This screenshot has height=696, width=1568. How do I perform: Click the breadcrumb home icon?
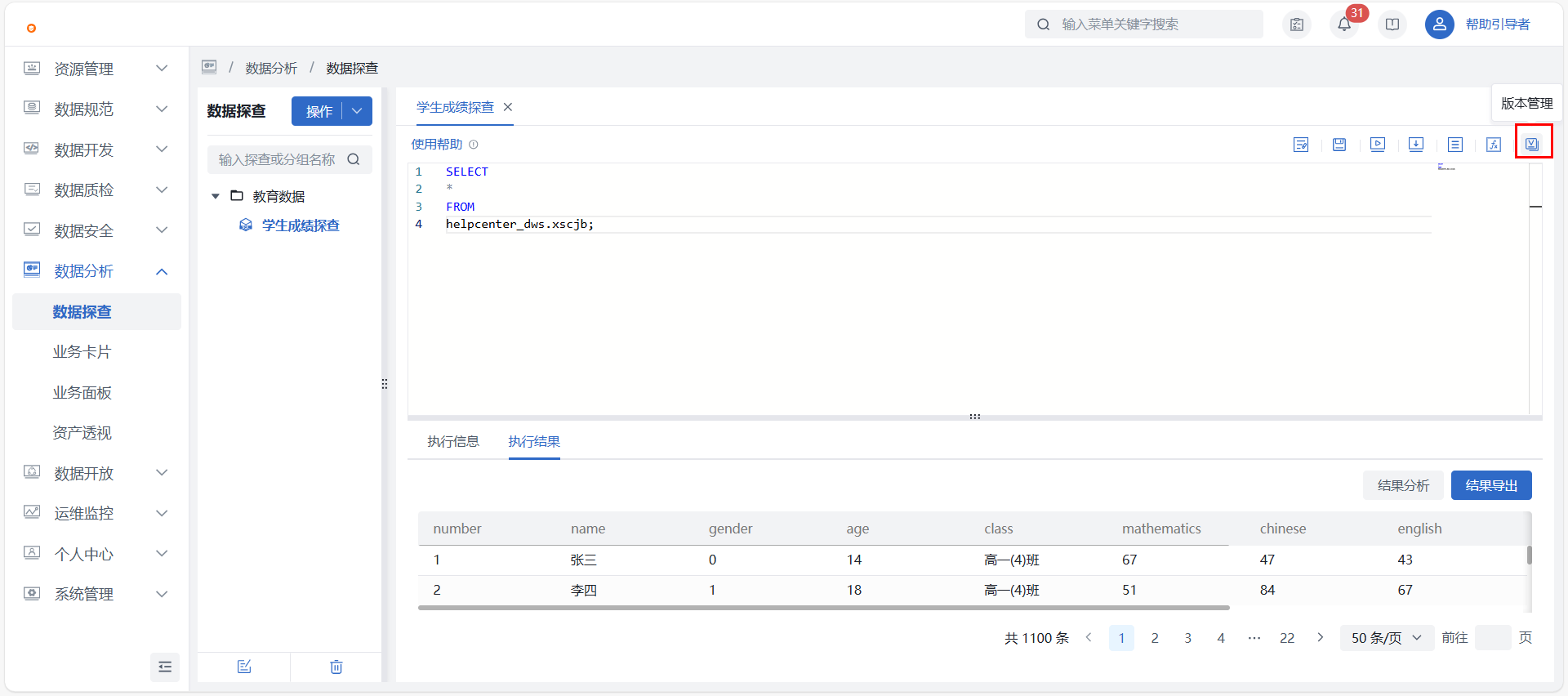pos(209,67)
